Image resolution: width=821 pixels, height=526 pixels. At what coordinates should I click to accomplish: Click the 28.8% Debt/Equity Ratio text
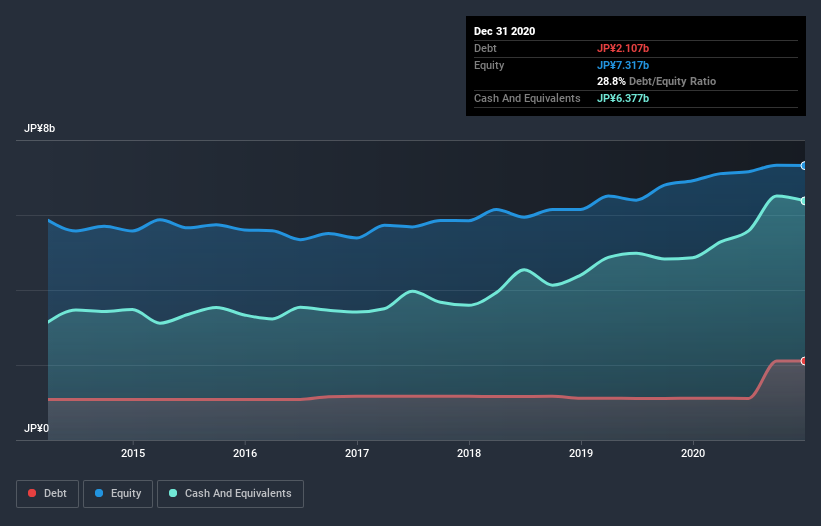[657, 82]
